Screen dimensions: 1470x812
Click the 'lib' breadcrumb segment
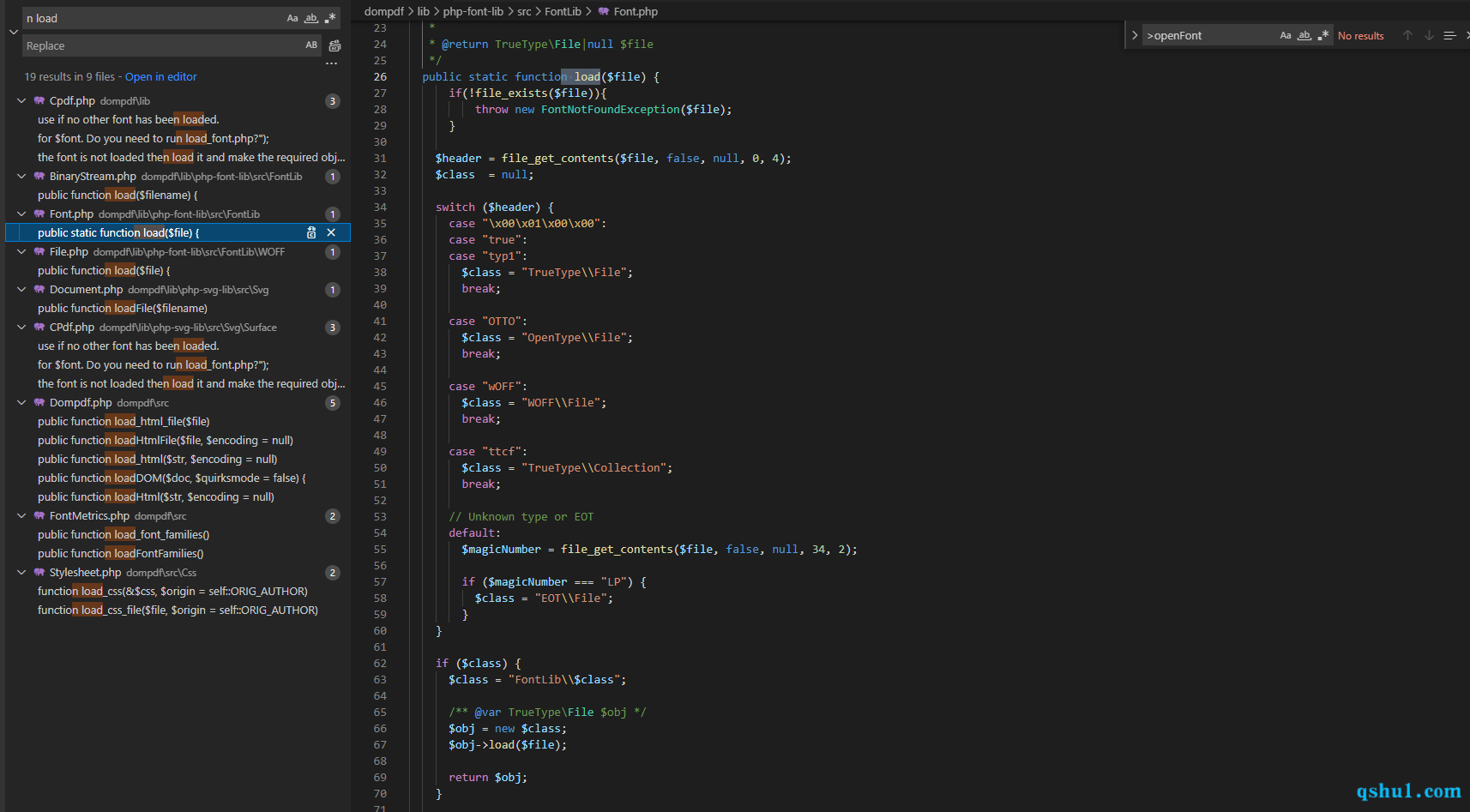click(424, 11)
